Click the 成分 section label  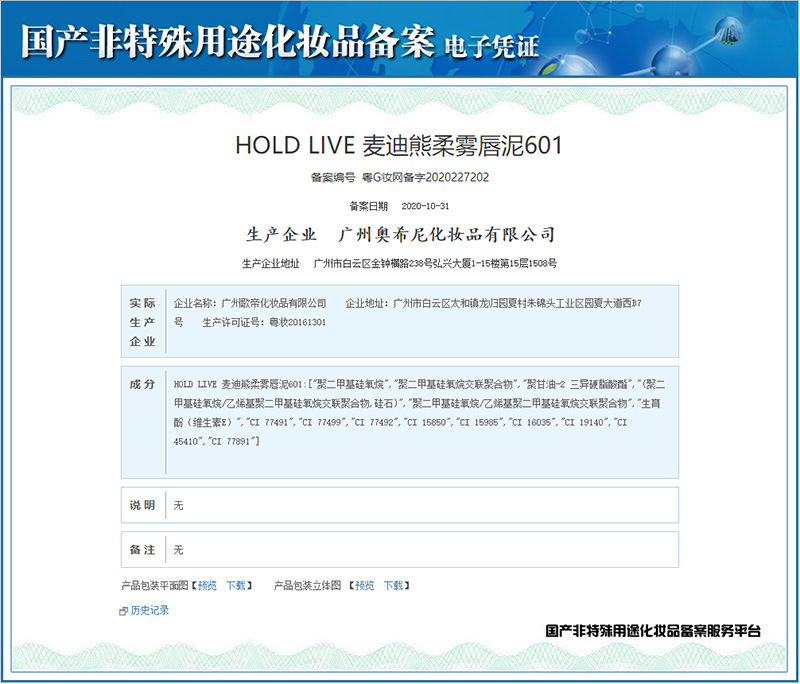coord(142,385)
